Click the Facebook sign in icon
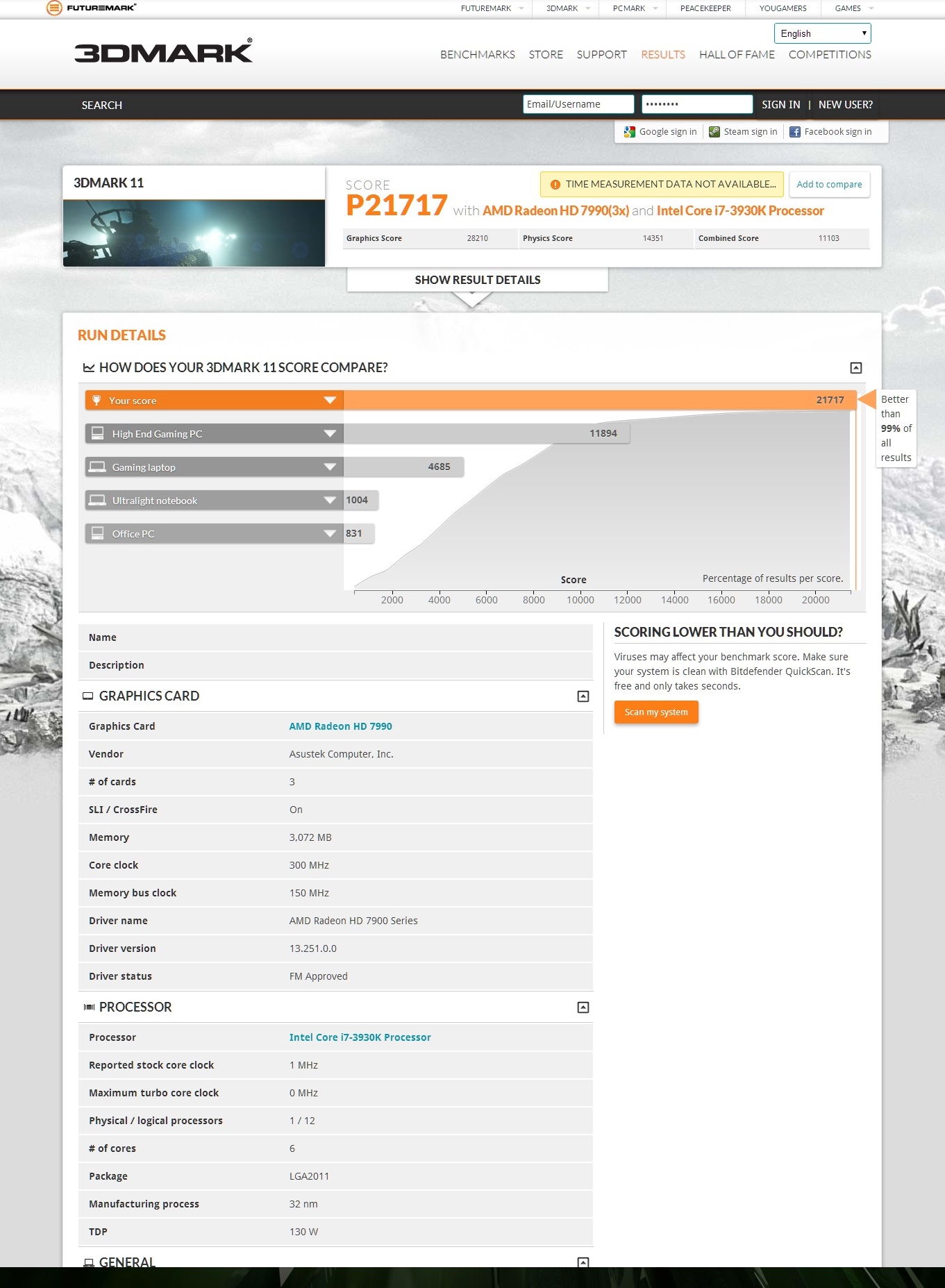The width and height of the screenshot is (945, 1288). tap(795, 132)
